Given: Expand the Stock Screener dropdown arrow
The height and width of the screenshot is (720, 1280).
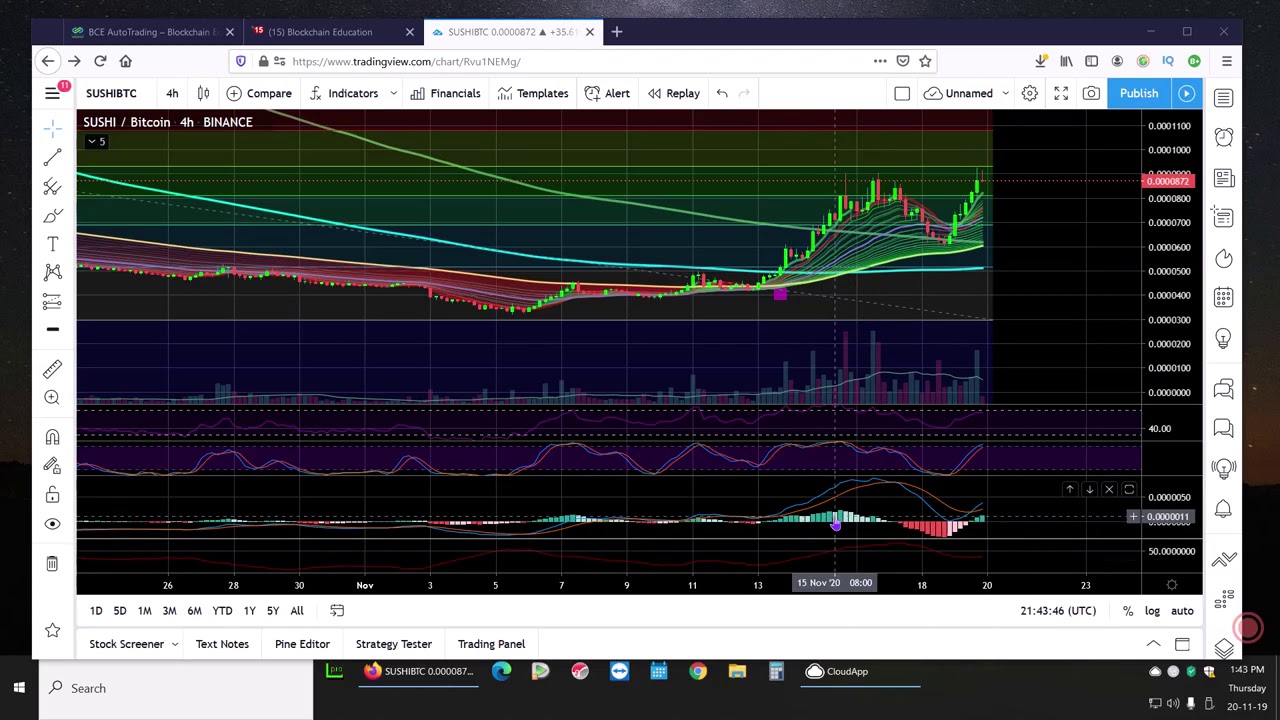Looking at the screenshot, I should coord(174,644).
